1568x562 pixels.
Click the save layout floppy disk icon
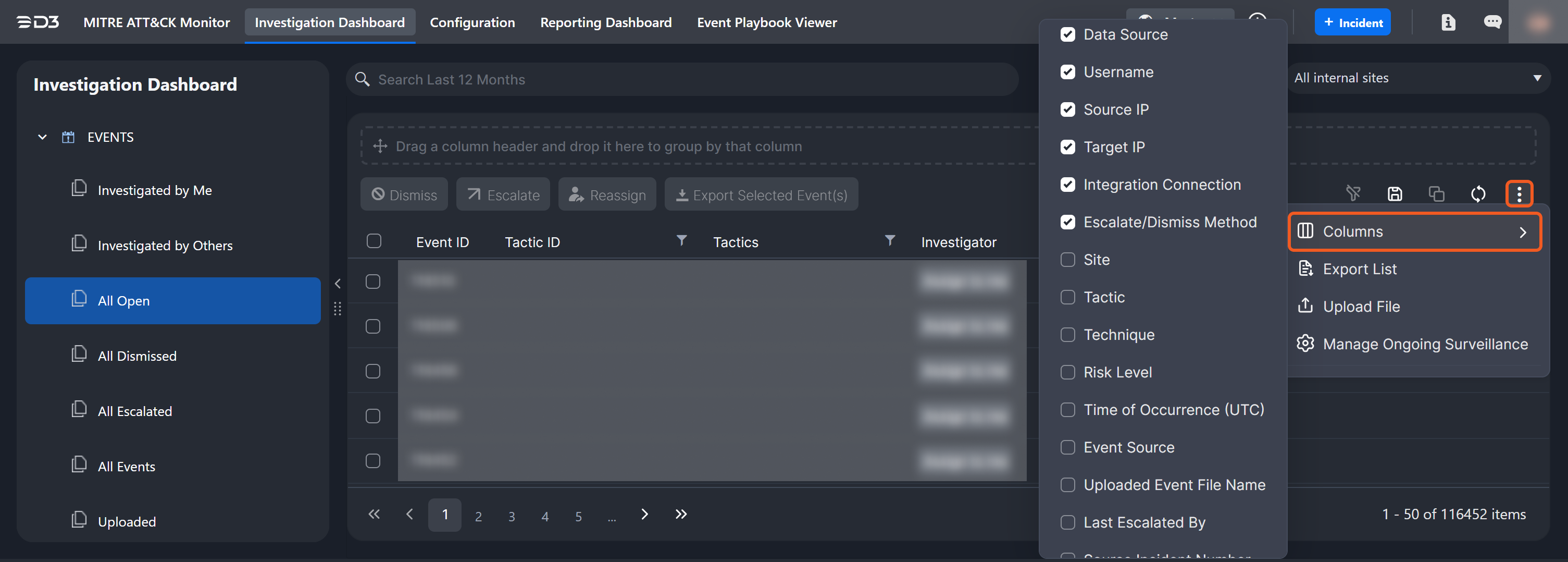tap(1395, 193)
